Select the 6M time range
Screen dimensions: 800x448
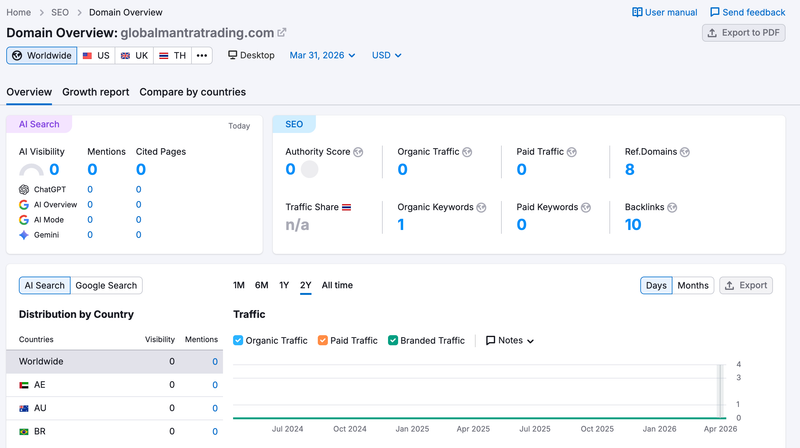pos(262,285)
